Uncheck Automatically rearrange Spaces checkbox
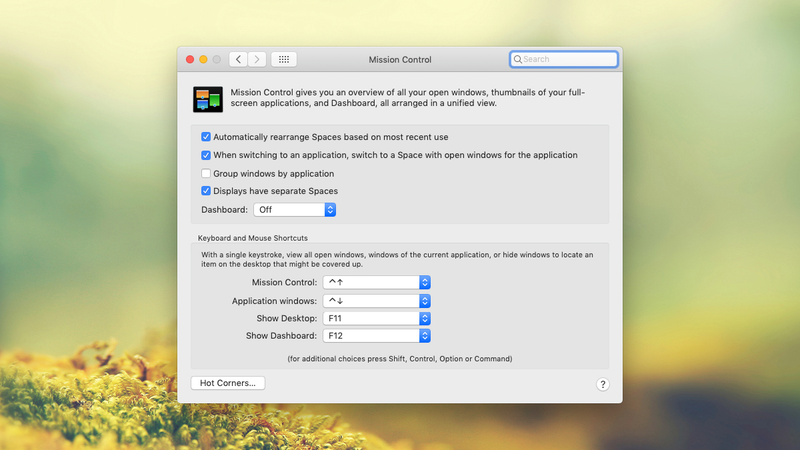The image size is (800, 450). [x=206, y=137]
